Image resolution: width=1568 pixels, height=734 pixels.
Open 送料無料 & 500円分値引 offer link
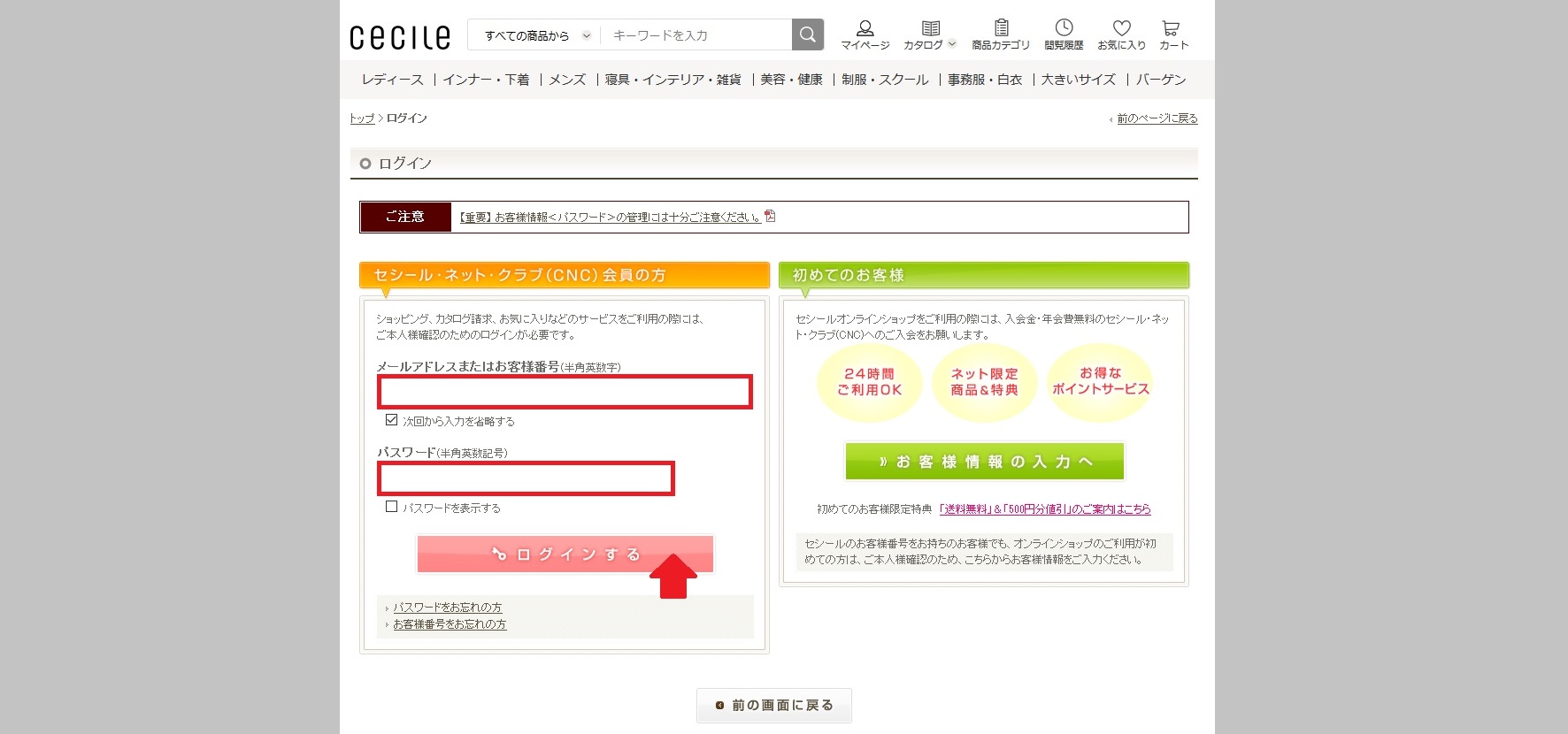(1045, 509)
